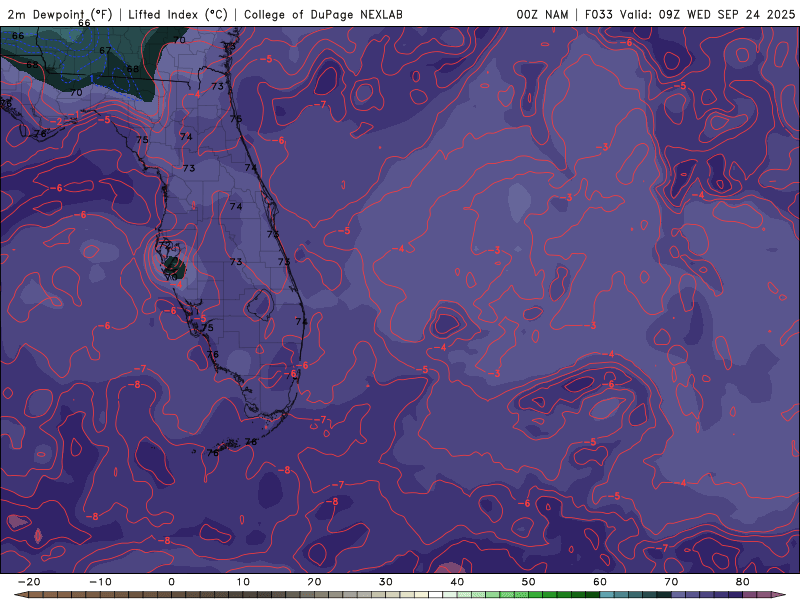Image resolution: width=800 pixels, height=600 pixels.
Task: Click the 'Valid: 09Z WED SEP 24 2025' text
Action: (x=708, y=14)
